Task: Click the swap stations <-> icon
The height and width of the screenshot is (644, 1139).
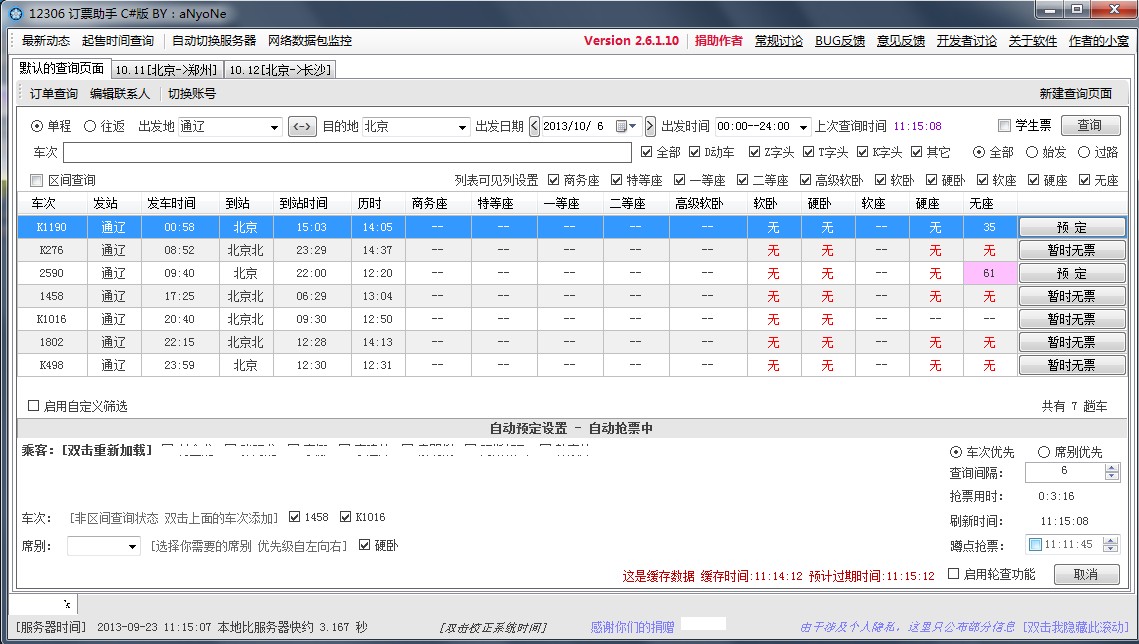Action: 302,127
